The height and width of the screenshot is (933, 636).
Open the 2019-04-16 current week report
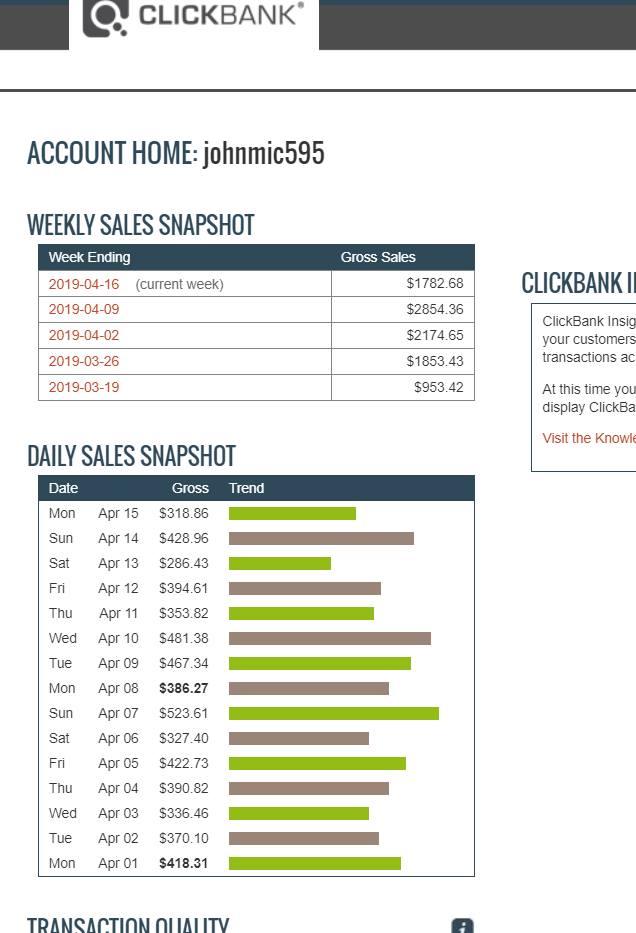(x=84, y=283)
